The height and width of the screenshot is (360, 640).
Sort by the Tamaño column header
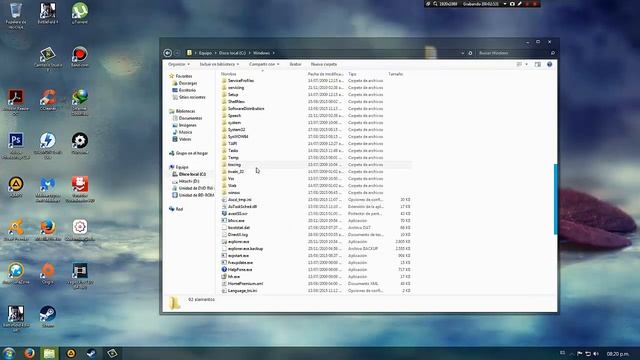click(396, 74)
